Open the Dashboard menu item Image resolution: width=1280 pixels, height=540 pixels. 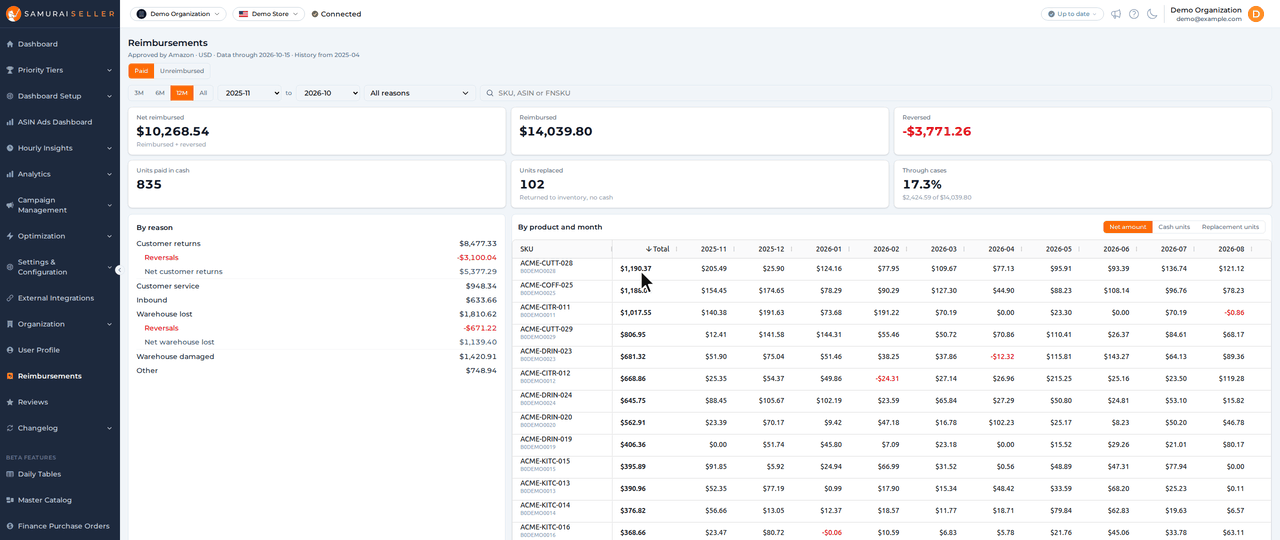60,44
